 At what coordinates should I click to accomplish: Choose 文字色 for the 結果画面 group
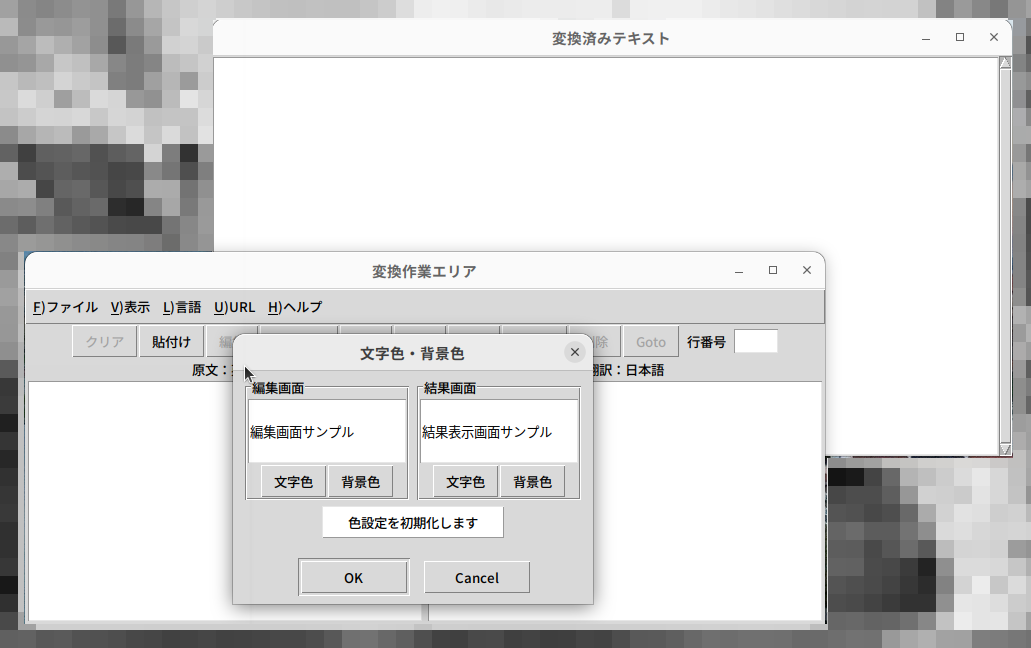466,482
